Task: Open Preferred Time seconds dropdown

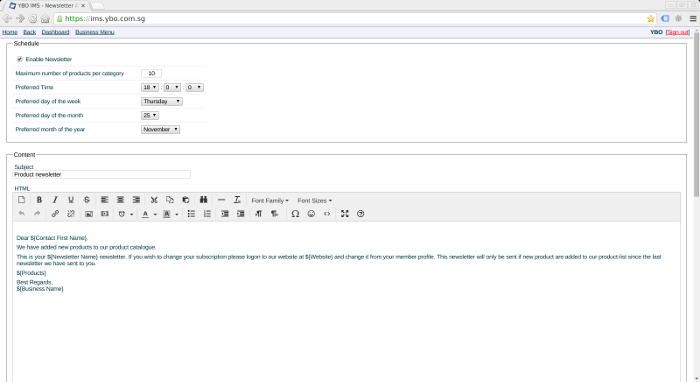Action: tap(194, 87)
